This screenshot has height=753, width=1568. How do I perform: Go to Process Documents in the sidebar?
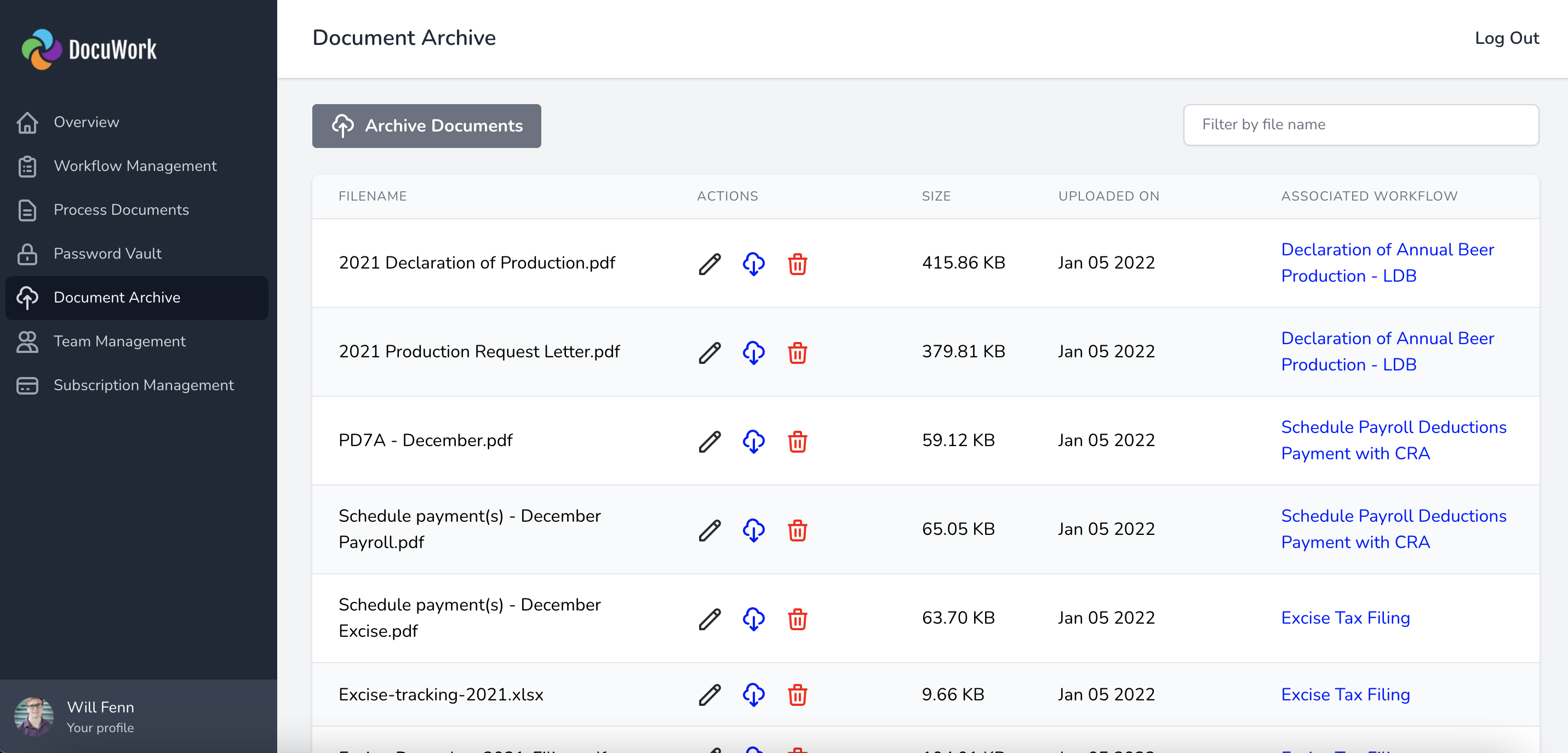click(121, 210)
